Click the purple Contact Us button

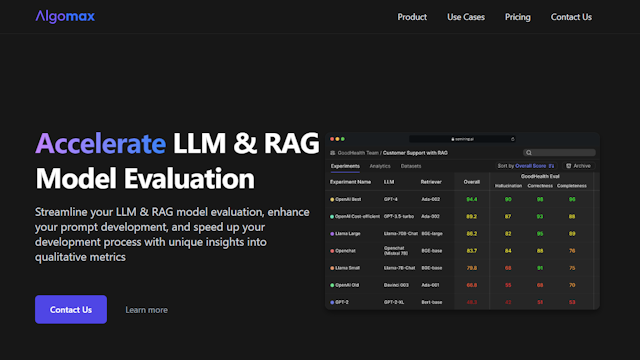[71, 309]
